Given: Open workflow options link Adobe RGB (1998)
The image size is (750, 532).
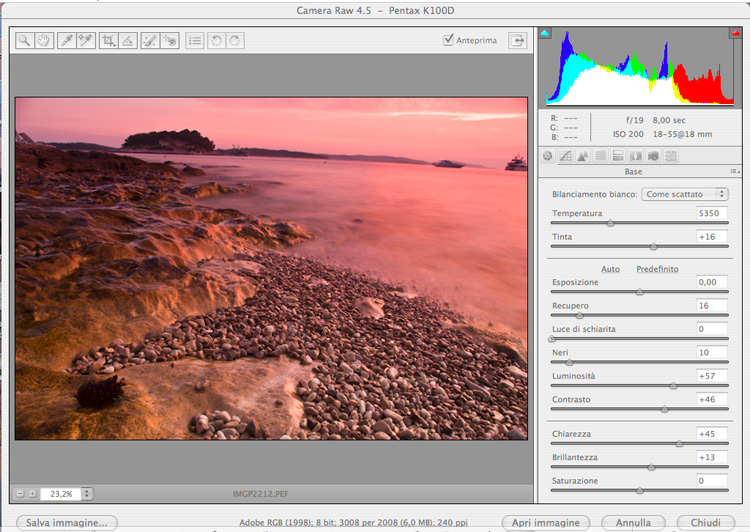Looking at the screenshot, I should (353, 522).
